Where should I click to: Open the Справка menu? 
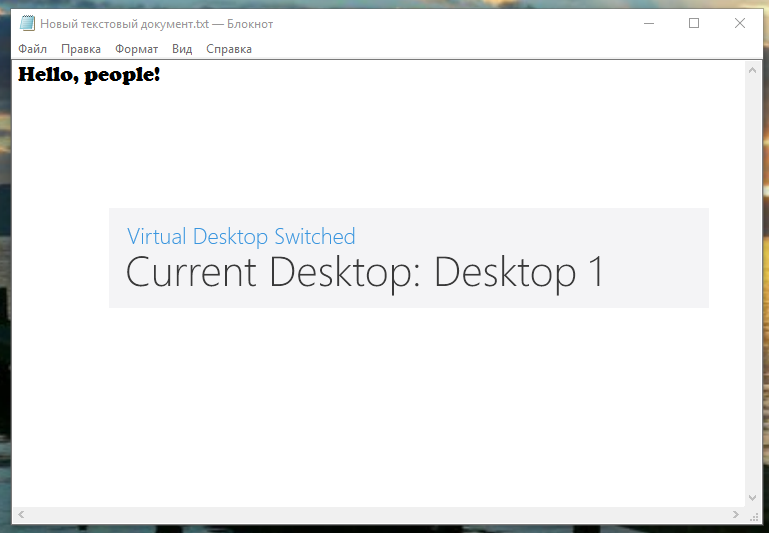pyautogui.click(x=229, y=49)
